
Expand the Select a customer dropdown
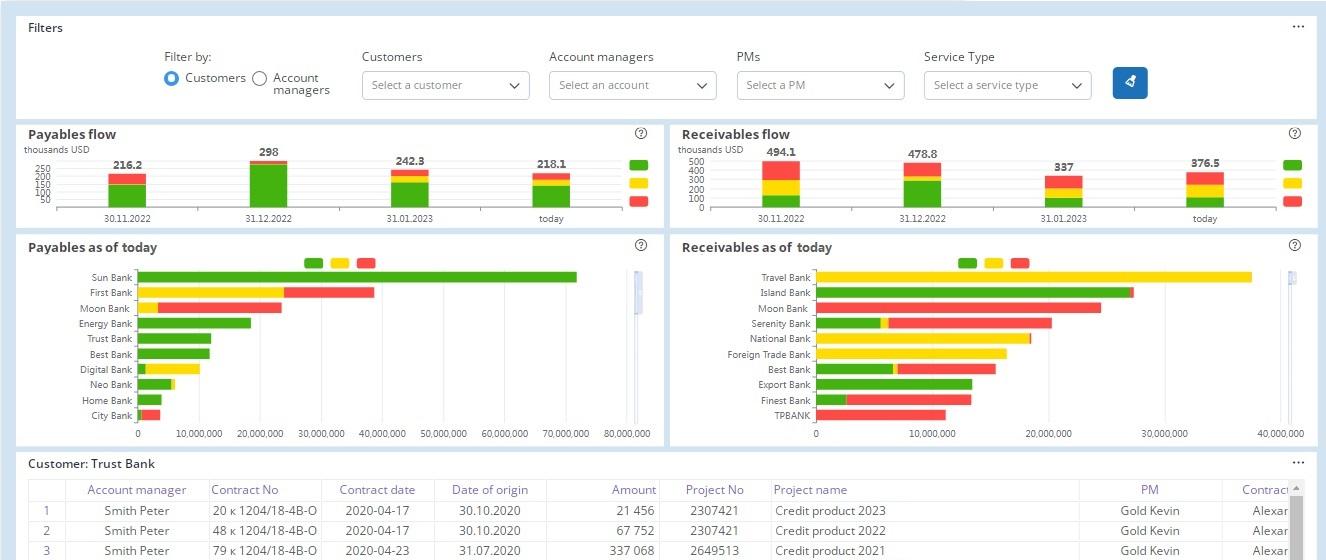click(445, 86)
